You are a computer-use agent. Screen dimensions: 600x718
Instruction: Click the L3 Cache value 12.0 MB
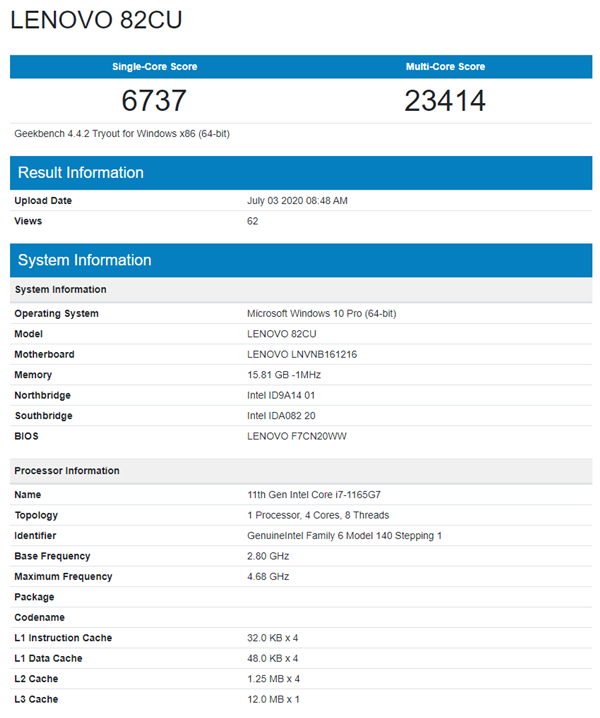pos(273,699)
